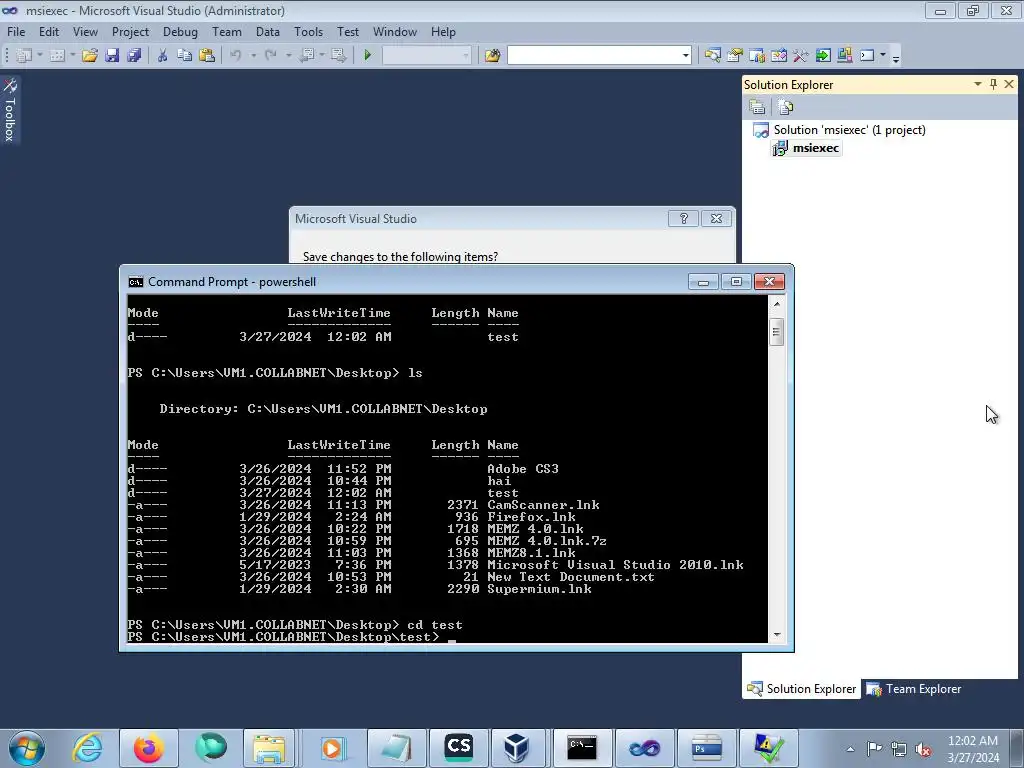1024x768 pixels.
Task: Click the Properties icon in Solution Explorer
Action: (758, 107)
